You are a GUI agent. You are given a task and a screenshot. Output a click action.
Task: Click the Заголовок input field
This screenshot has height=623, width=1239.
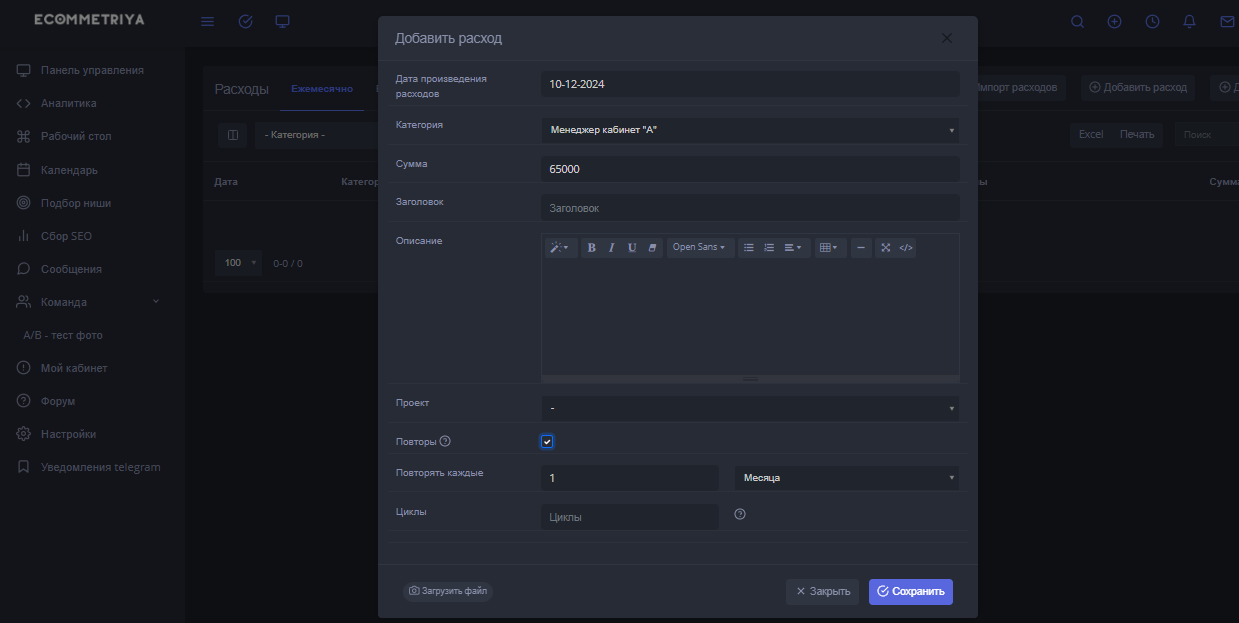749,208
